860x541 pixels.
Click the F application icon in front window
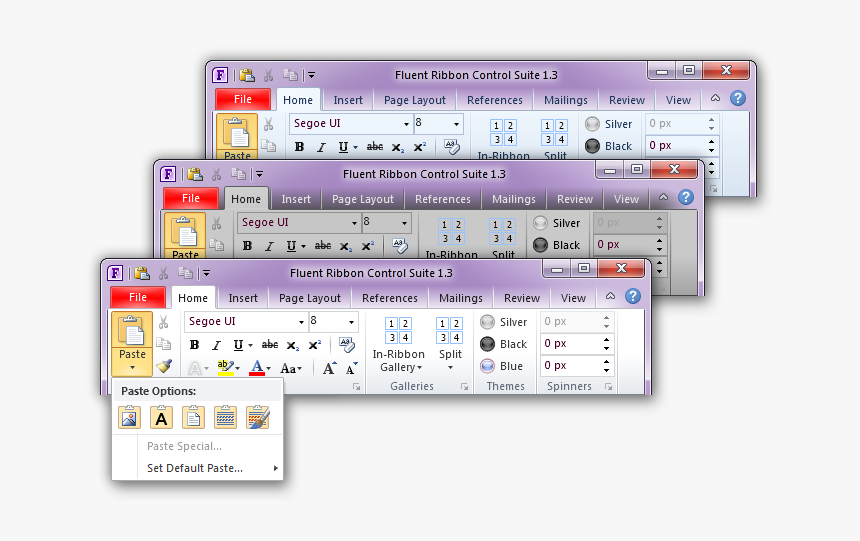[x=115, y=273]
